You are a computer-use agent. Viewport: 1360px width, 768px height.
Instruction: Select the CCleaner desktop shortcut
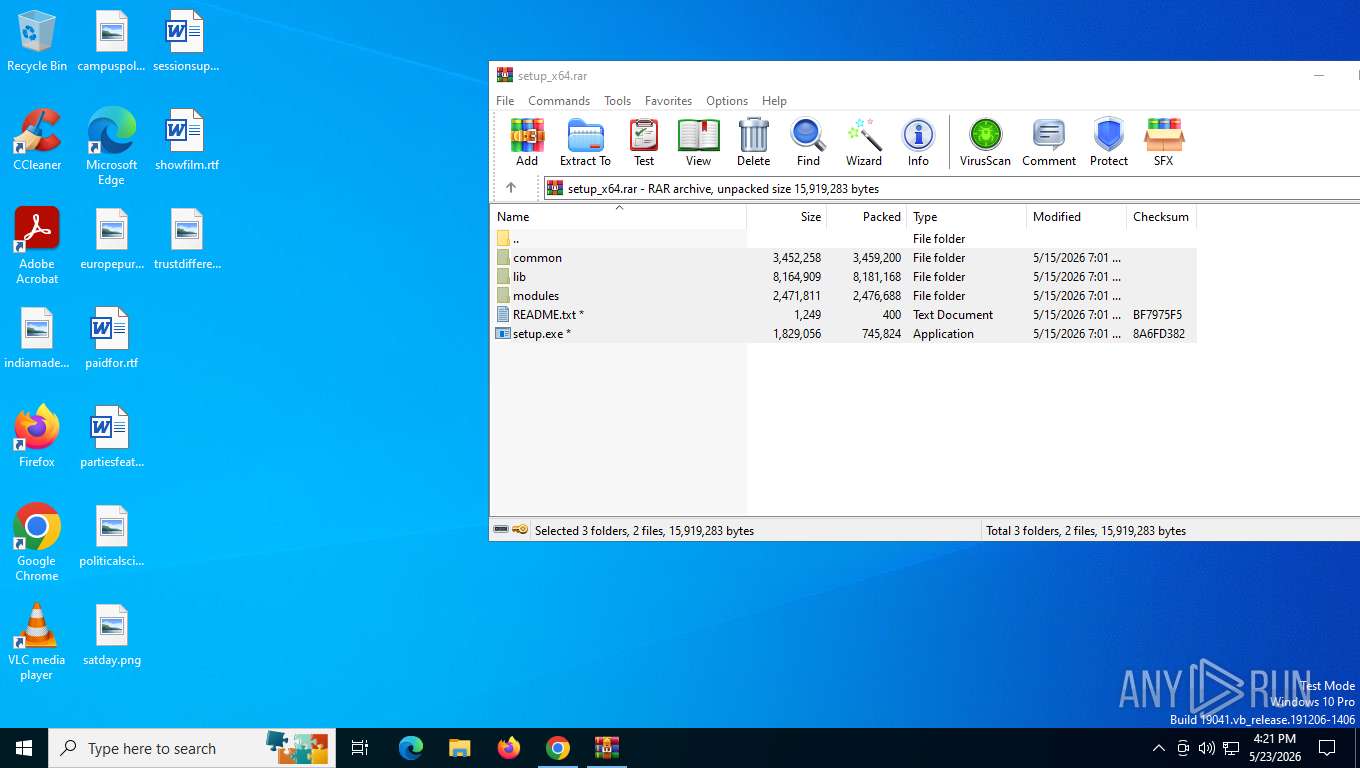pyautogui.click(x=37, y=140)
